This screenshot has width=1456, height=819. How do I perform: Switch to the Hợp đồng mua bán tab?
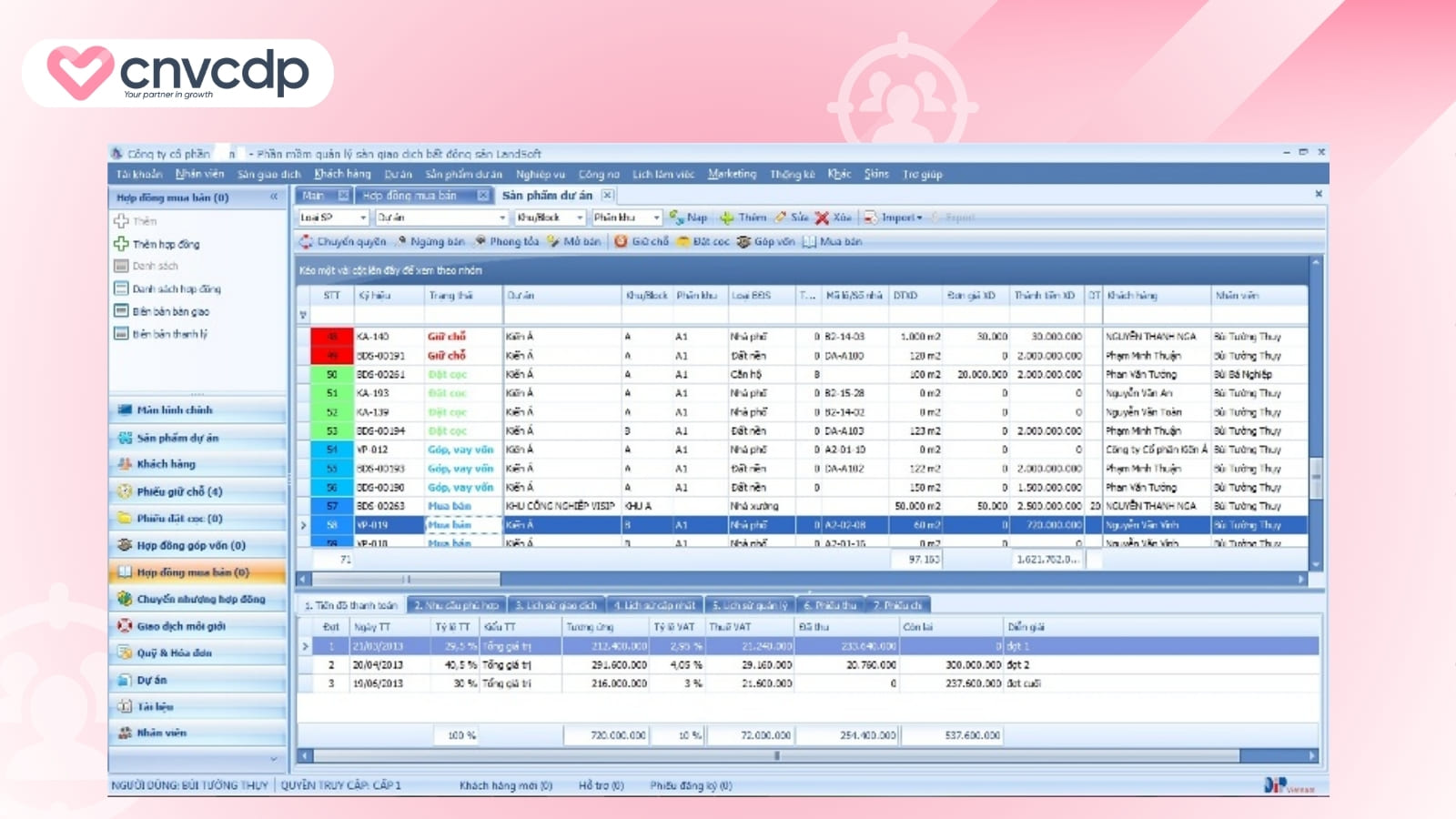coord(409,194)
